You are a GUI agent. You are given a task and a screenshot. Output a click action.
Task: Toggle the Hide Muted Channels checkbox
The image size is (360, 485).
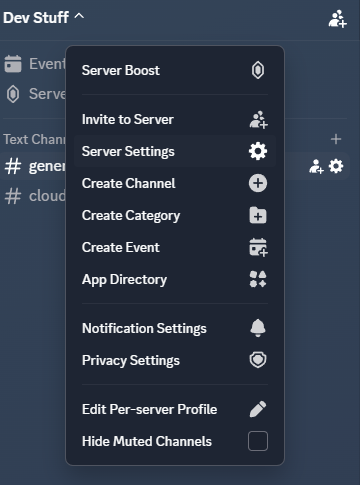click(x=258, y=441)
